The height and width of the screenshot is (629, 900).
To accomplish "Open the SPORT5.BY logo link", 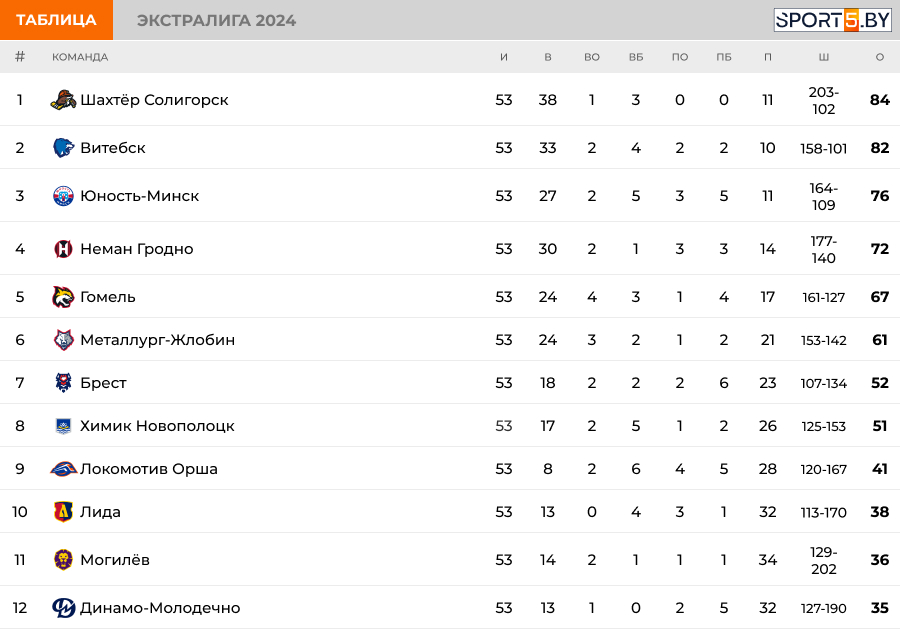I will pyautogui.click(x=832, y=20).
